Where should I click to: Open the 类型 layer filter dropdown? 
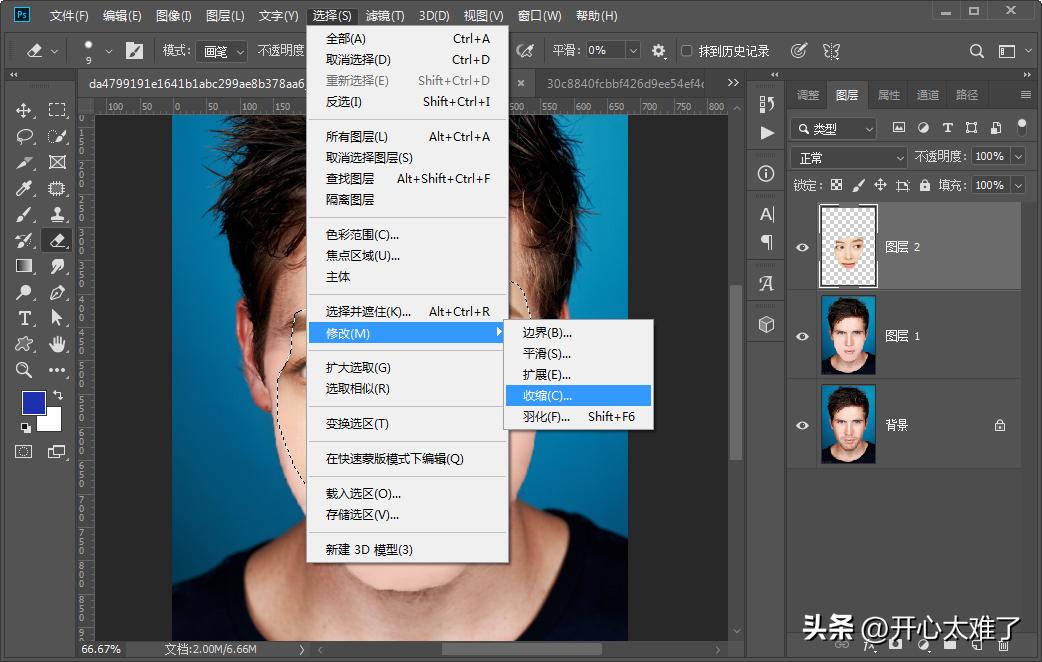coord(833,128)
